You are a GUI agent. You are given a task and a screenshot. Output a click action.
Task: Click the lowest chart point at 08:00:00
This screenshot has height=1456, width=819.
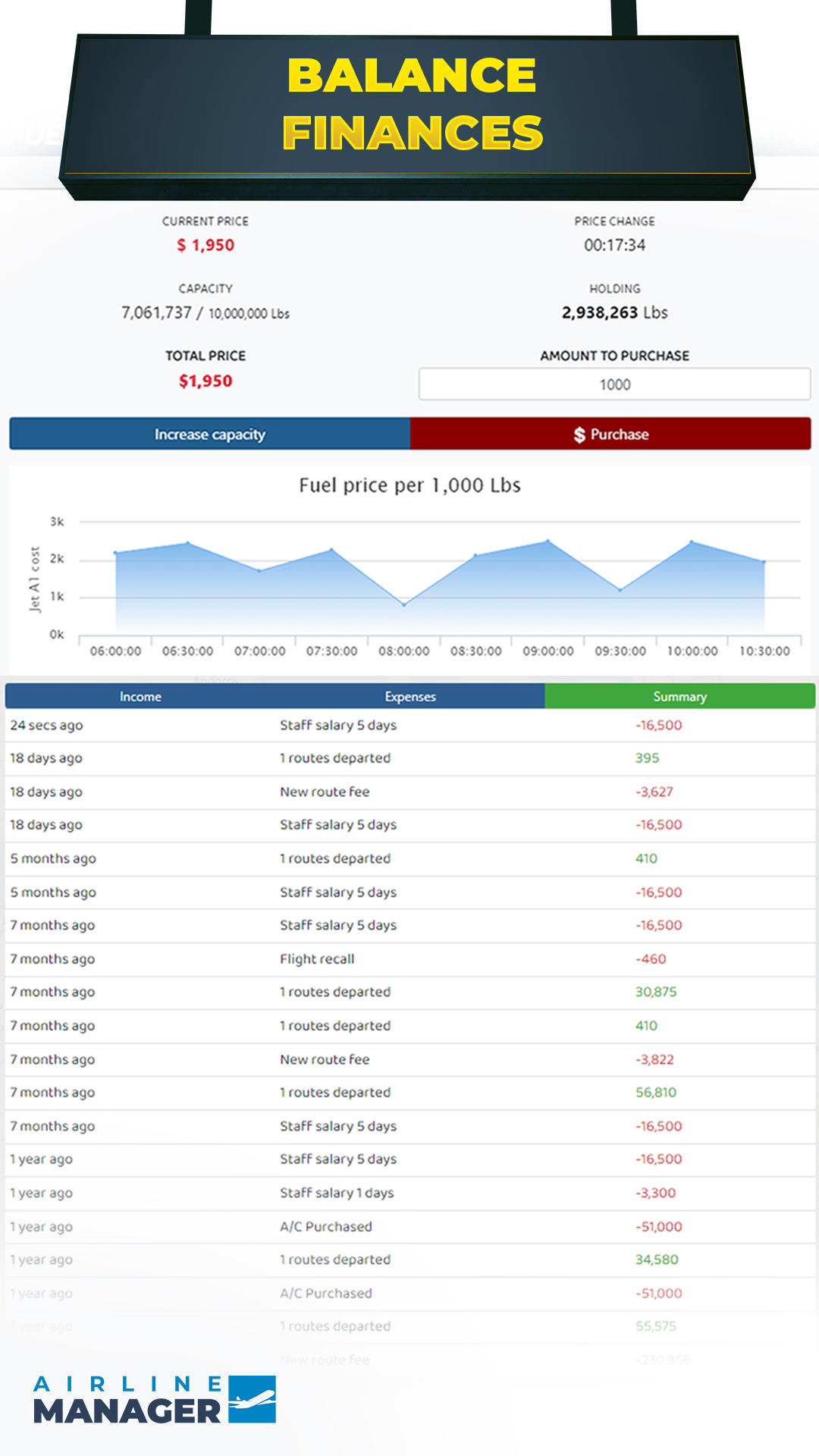[404, 604]
